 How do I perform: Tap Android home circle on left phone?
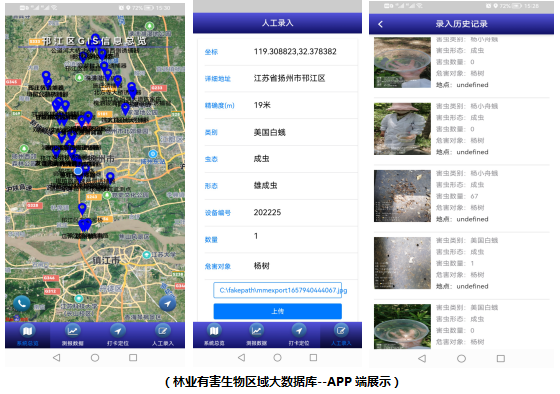95,358
